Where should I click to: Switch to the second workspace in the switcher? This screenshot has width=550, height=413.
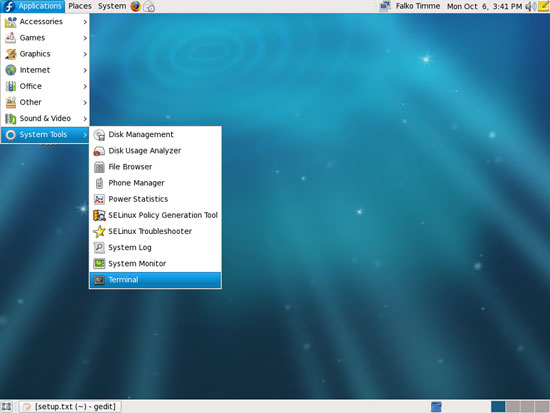pyautogui.click(x=513, y=407)
